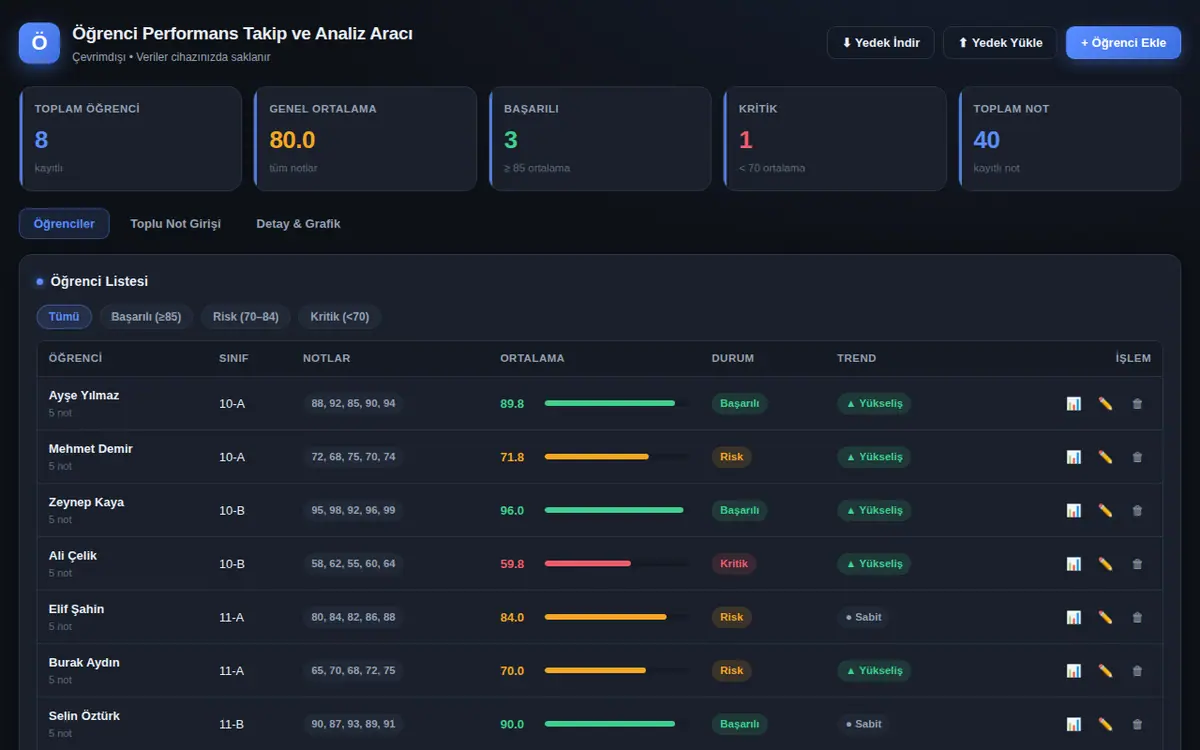
Task: Open the Toplu Not Girişi tab
Action: click(x=175, y=224)
